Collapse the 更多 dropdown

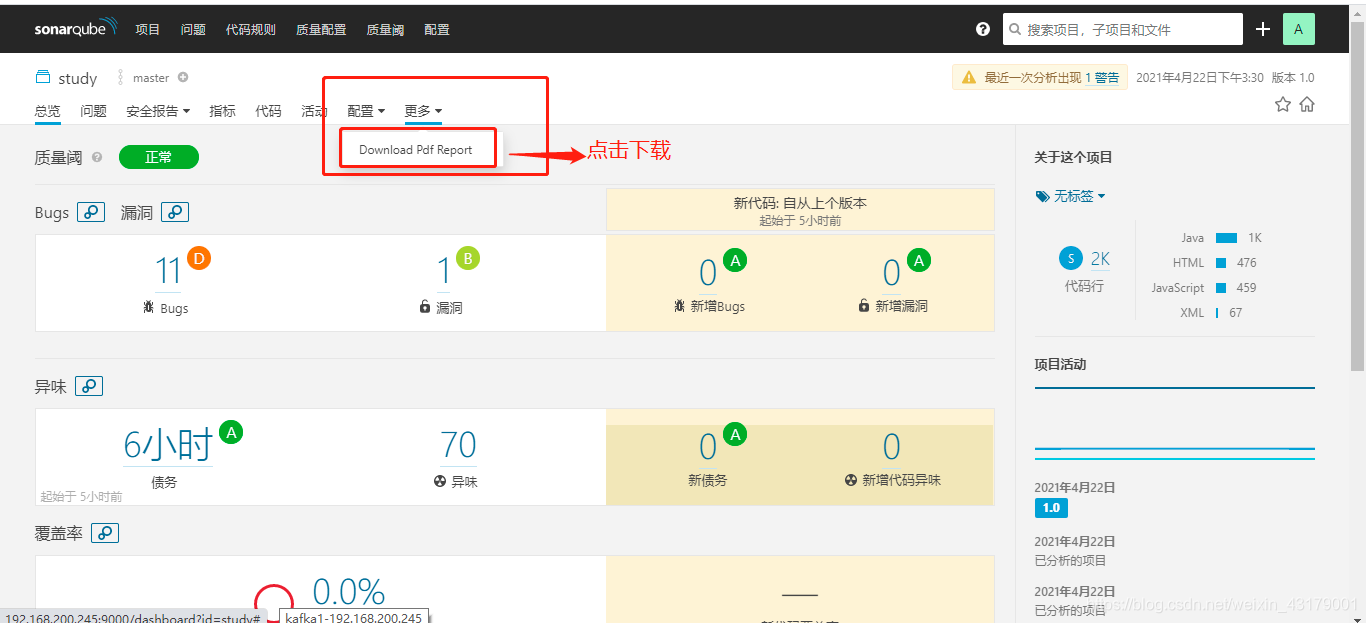(x=423, y=111)
